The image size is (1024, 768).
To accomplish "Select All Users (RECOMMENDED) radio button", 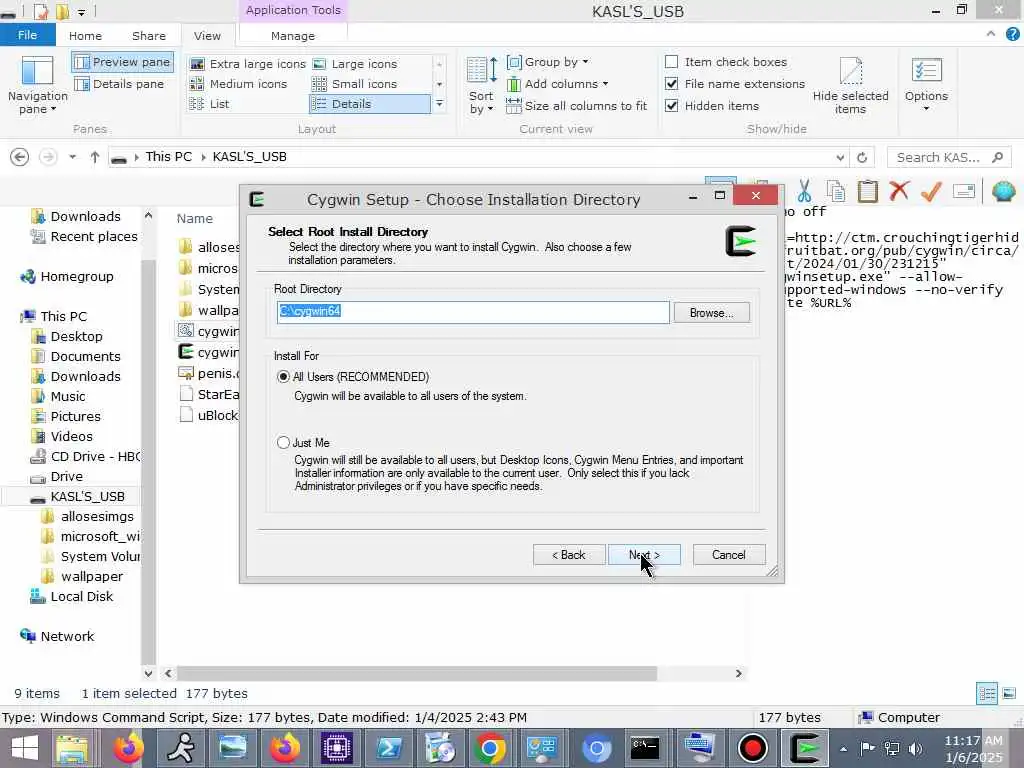I will (x=283, y=377).
